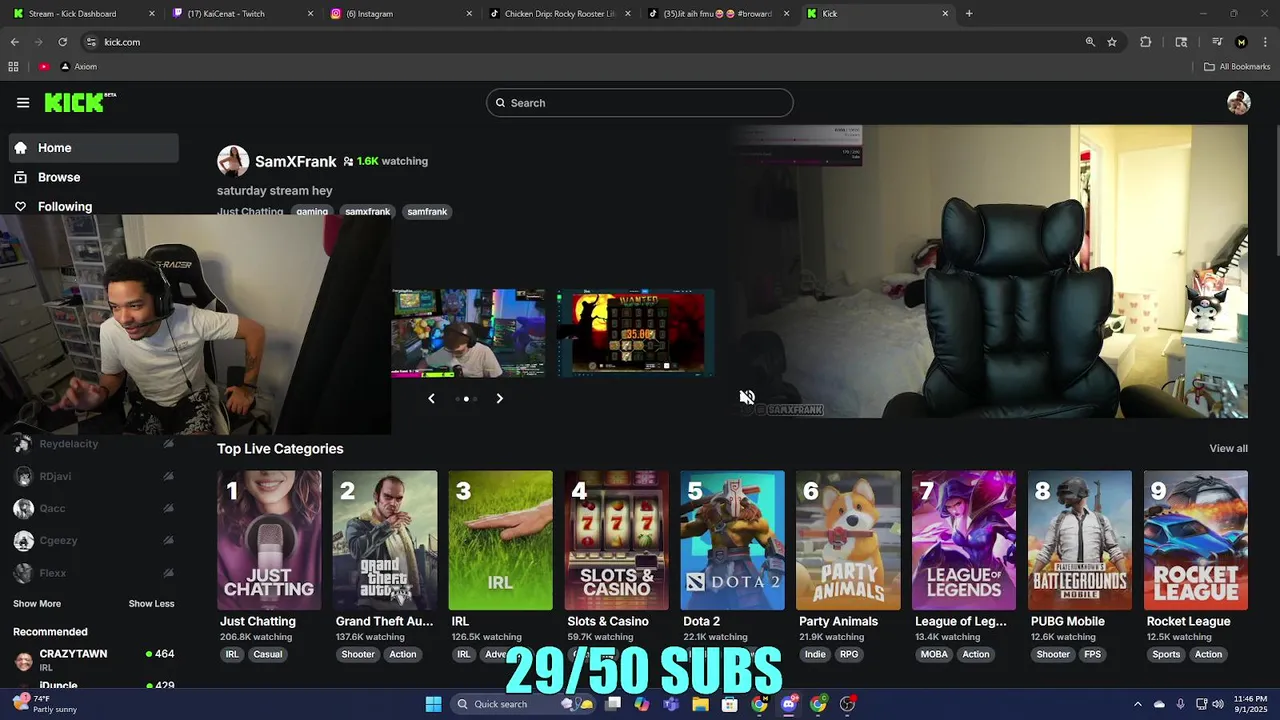1280x720 pixels.
Task: Click the Kick search field
Action: (640, 103)
